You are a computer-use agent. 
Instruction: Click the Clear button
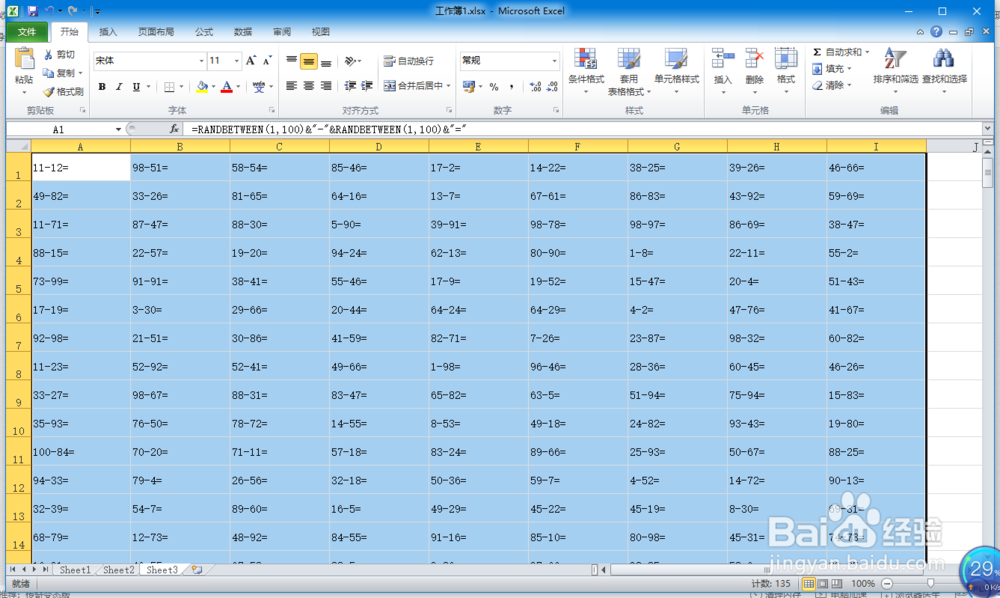pyautogui.click(x=829, y=85)
